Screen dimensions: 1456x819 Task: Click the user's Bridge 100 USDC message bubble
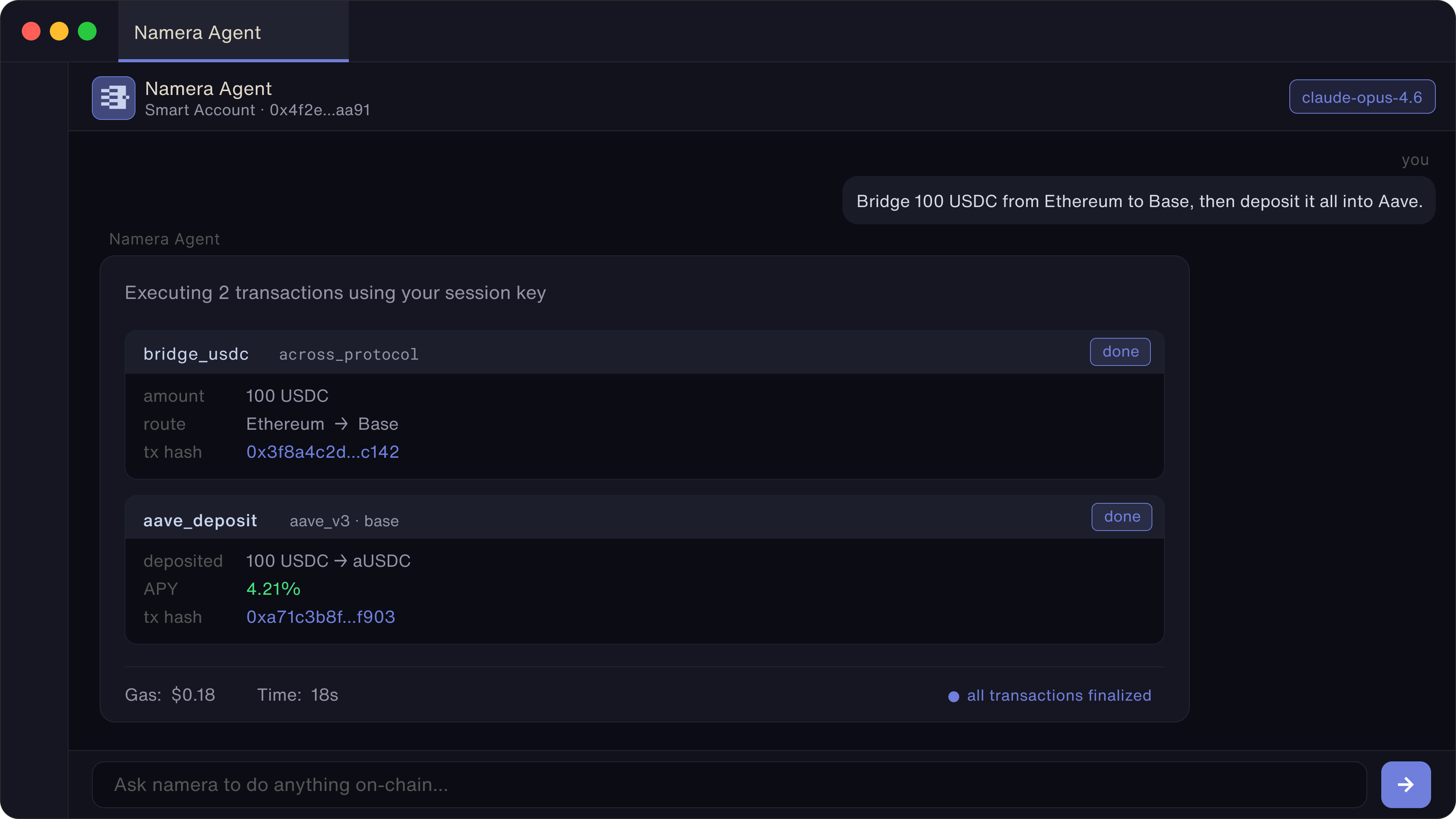point(1138,201)
